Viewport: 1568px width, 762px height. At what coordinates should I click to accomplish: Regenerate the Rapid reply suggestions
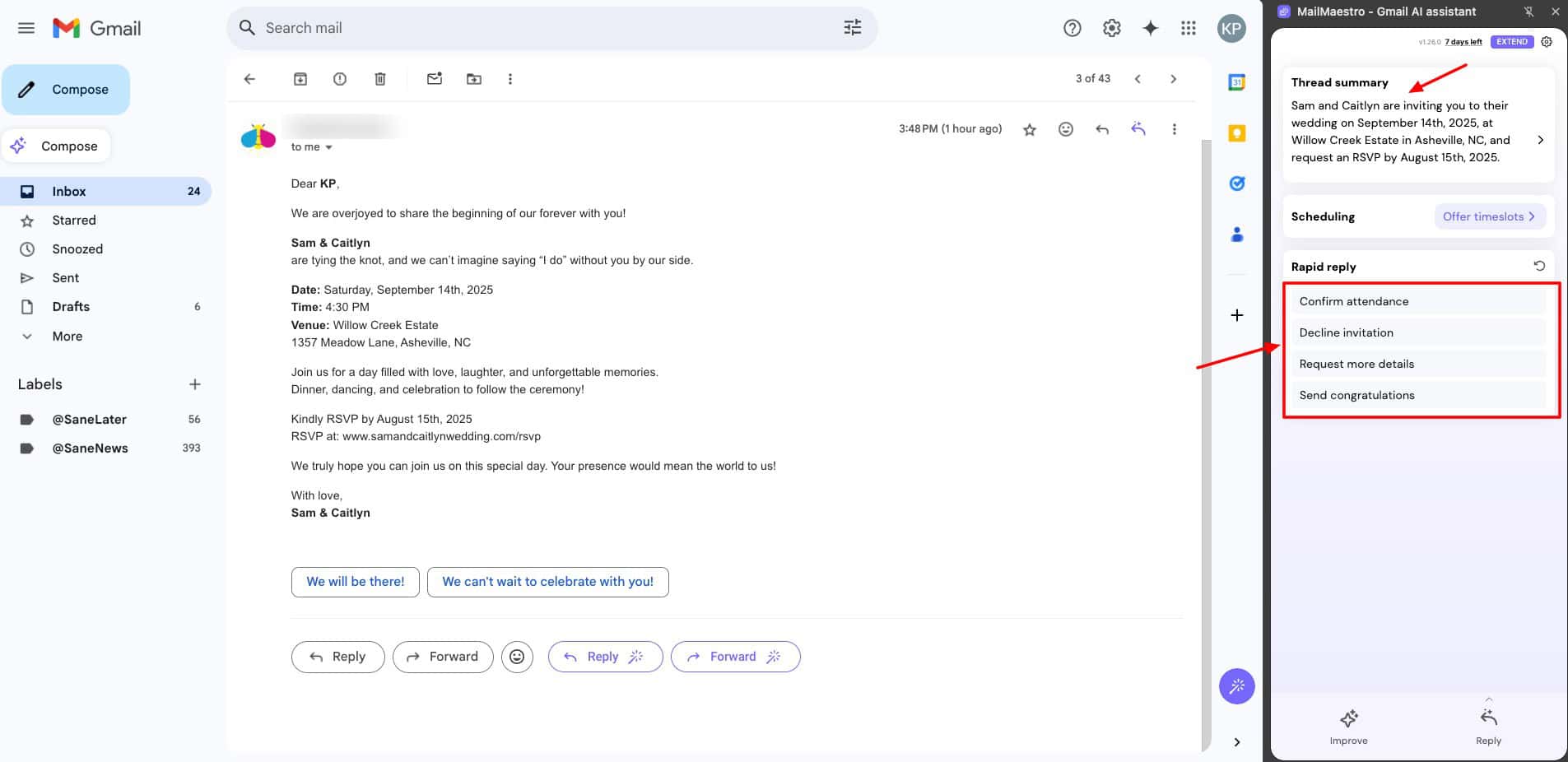click(x=1538, y=266)
